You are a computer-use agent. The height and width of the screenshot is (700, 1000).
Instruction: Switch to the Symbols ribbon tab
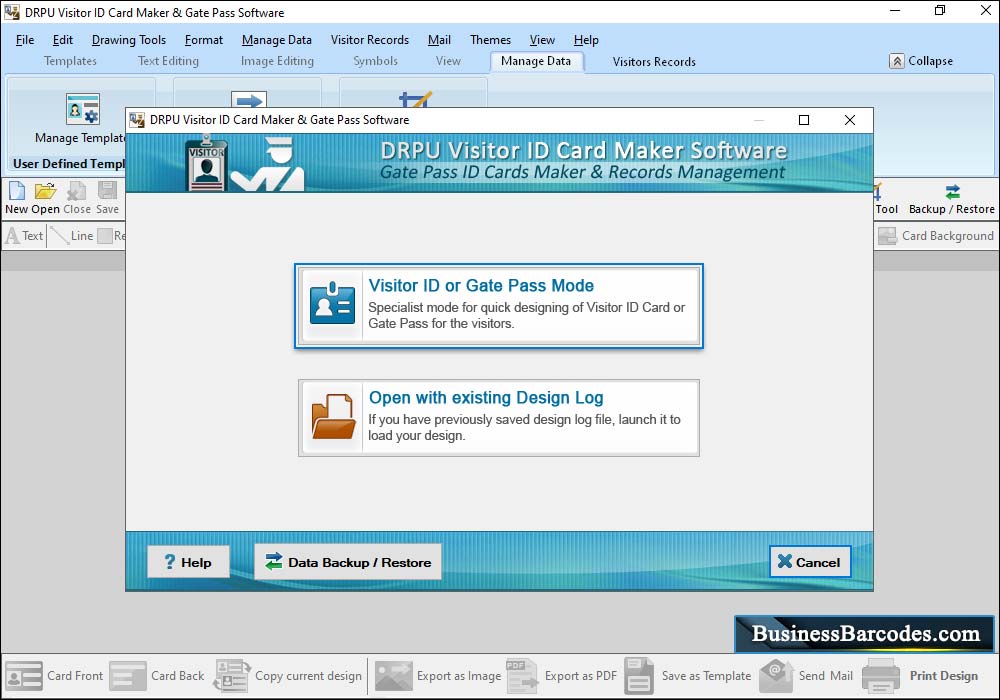[x=376, y=61]
